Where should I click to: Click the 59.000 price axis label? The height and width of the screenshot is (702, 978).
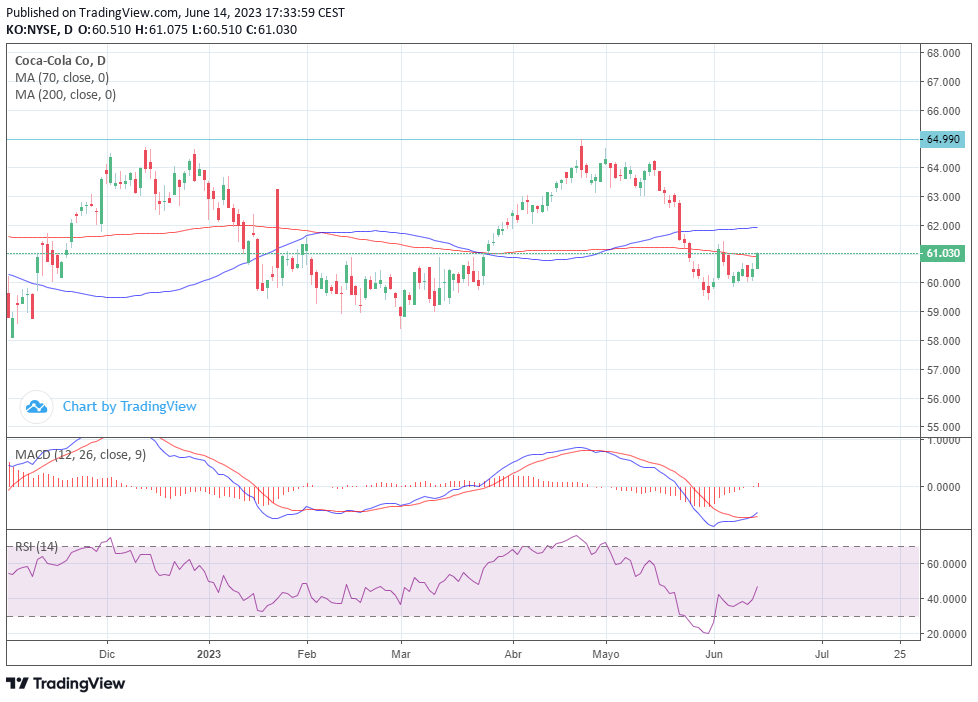click(943, 312)
